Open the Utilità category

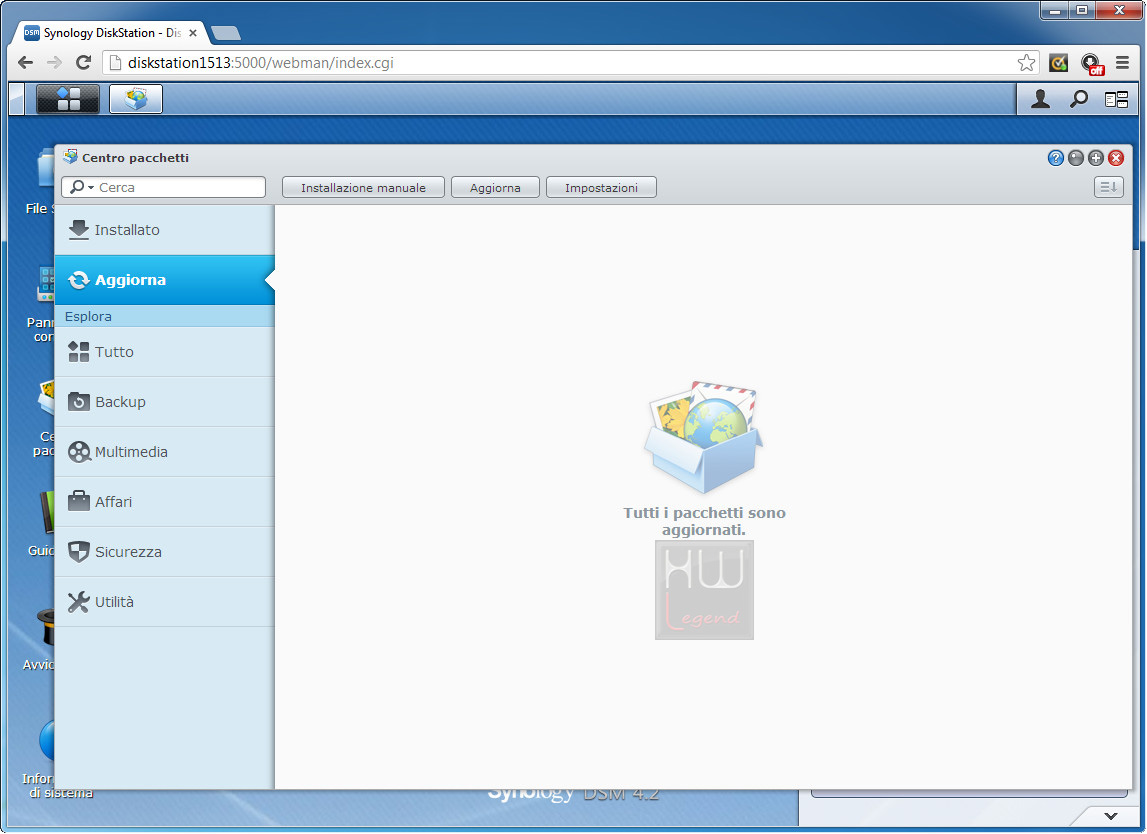165,601
